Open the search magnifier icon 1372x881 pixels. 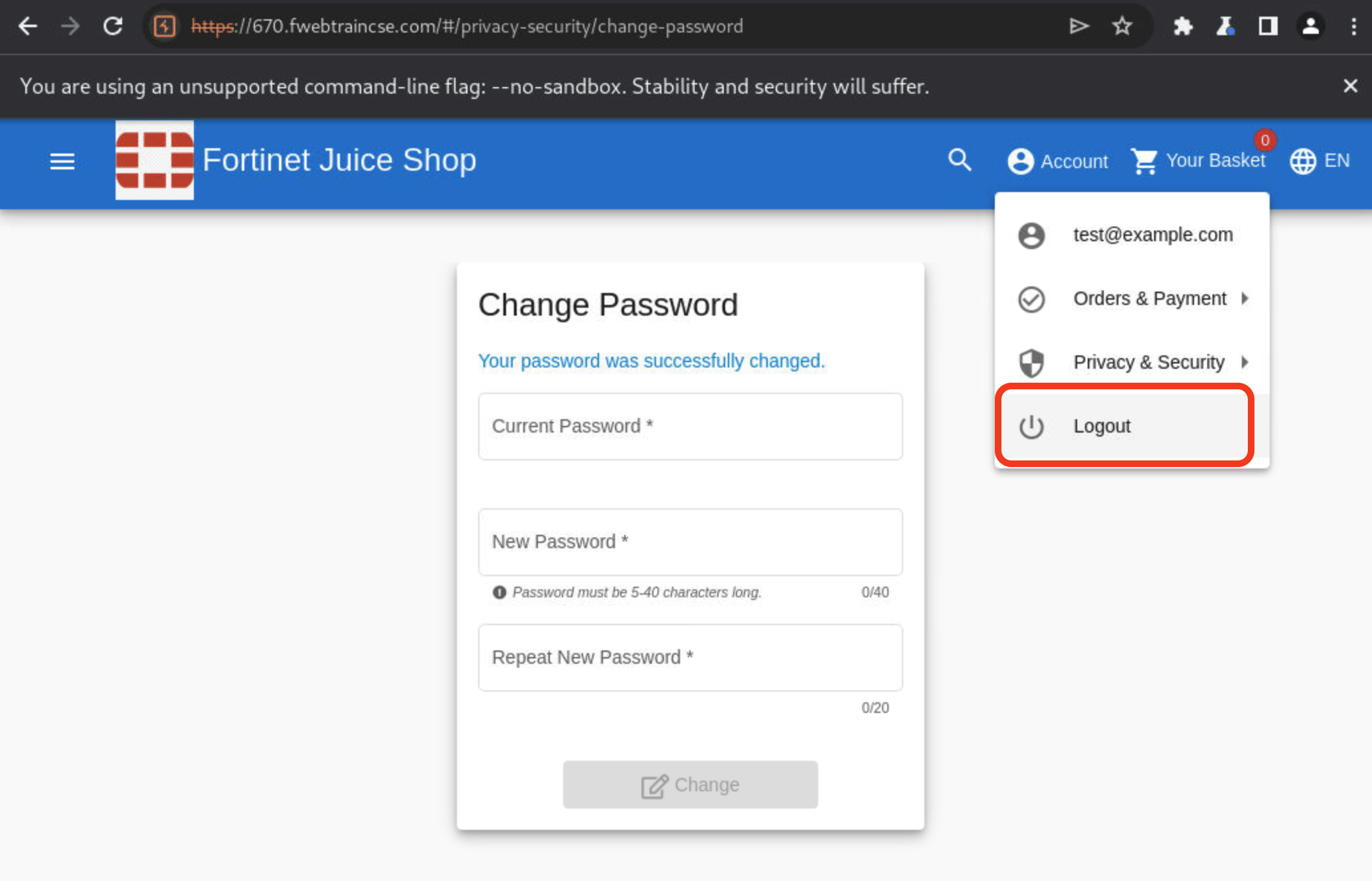click(x=960, y=160)
